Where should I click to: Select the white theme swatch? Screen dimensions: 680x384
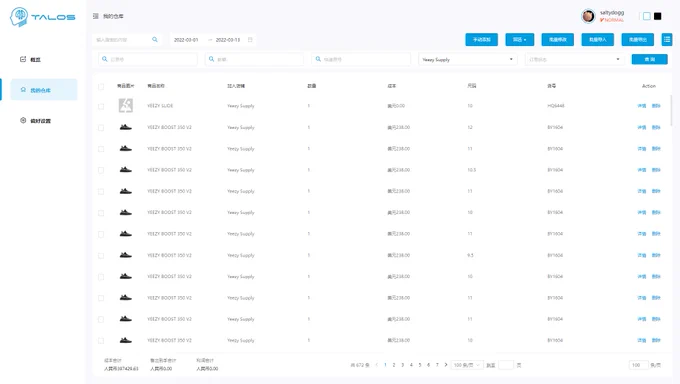(647, 16)
